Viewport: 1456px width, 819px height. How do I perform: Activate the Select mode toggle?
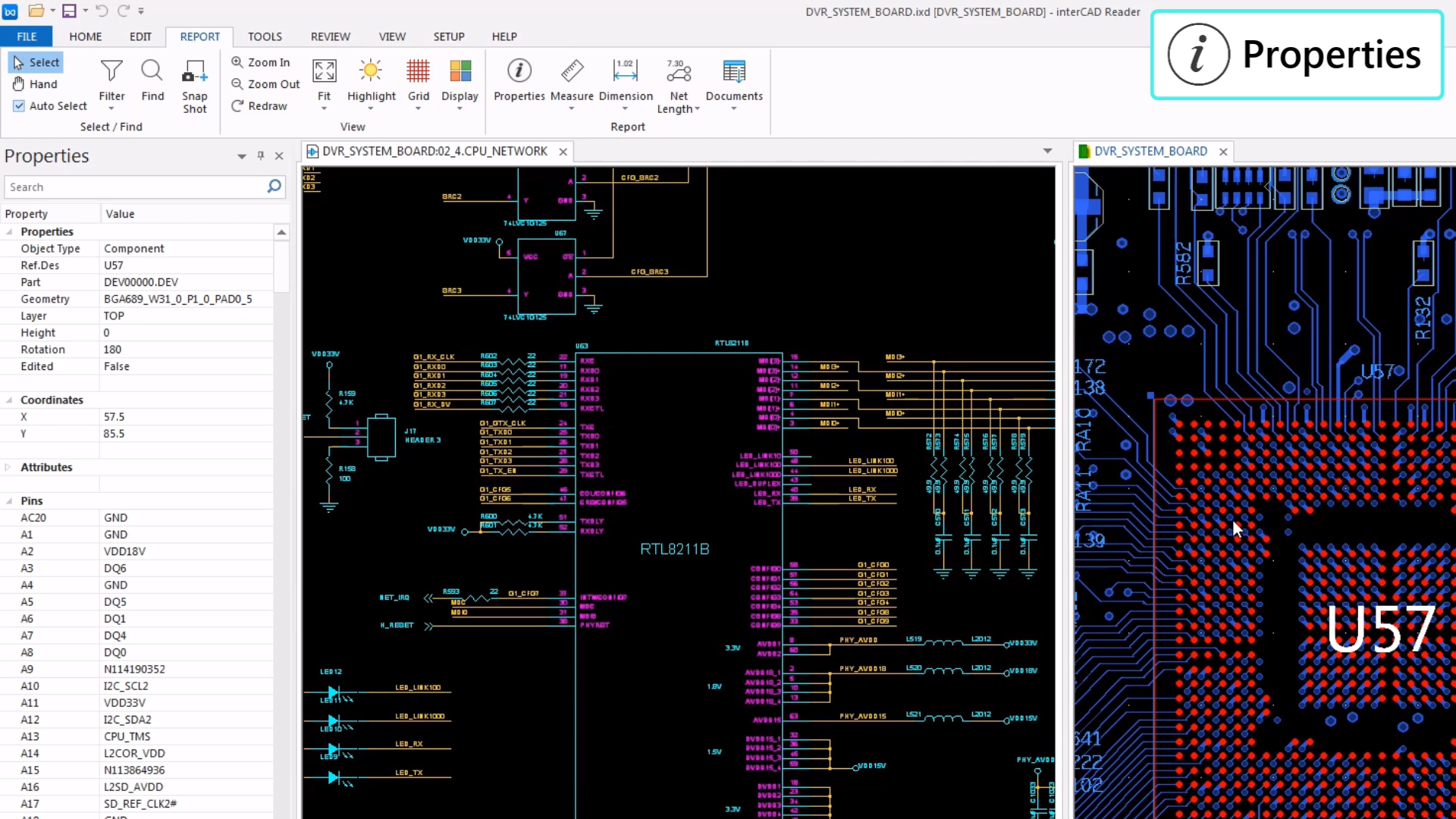pyautogui.click(x=36, y=63)
